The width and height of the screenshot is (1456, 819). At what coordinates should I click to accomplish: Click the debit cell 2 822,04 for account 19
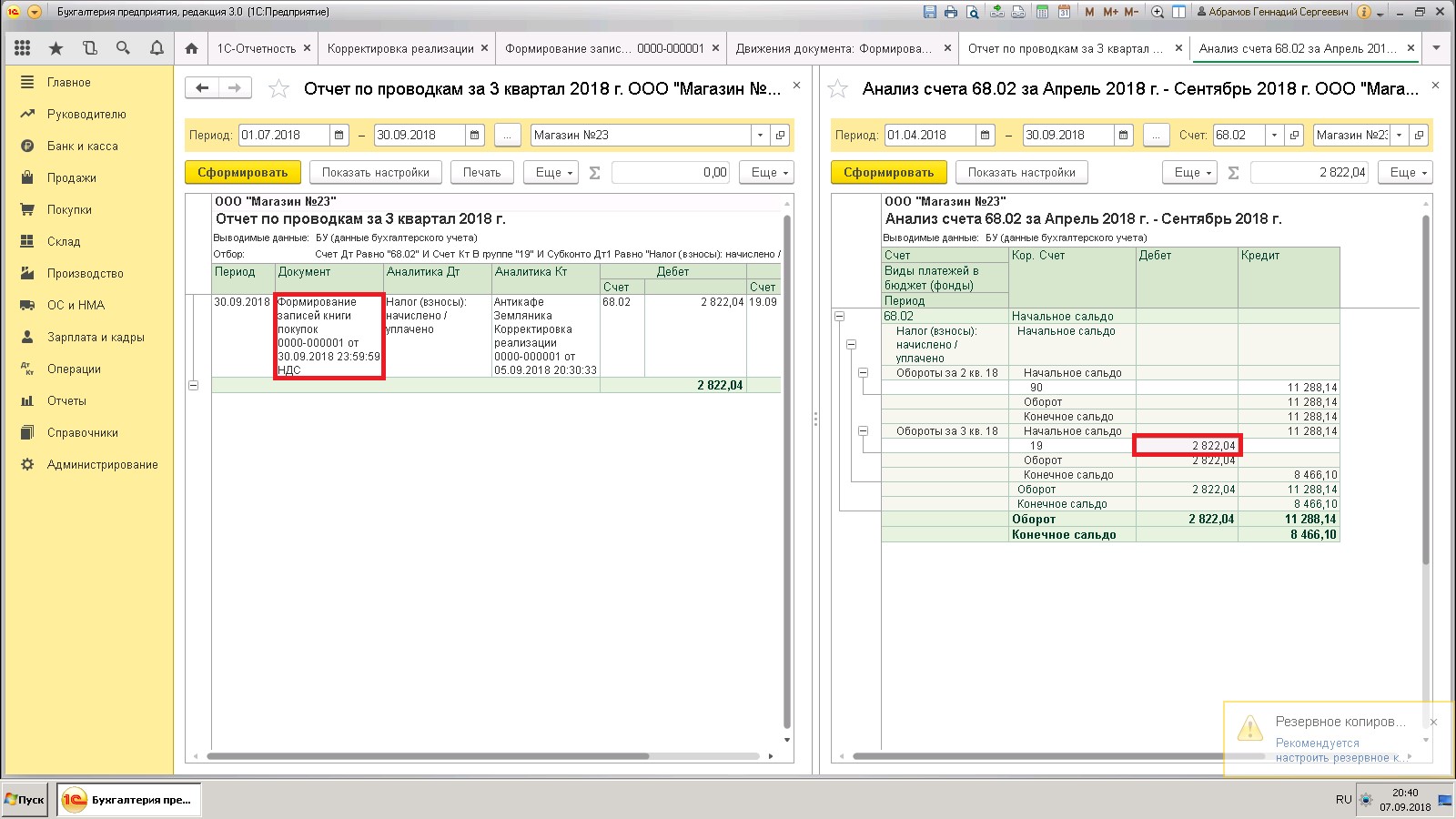pyautogui.click(x=1187, y=445)
